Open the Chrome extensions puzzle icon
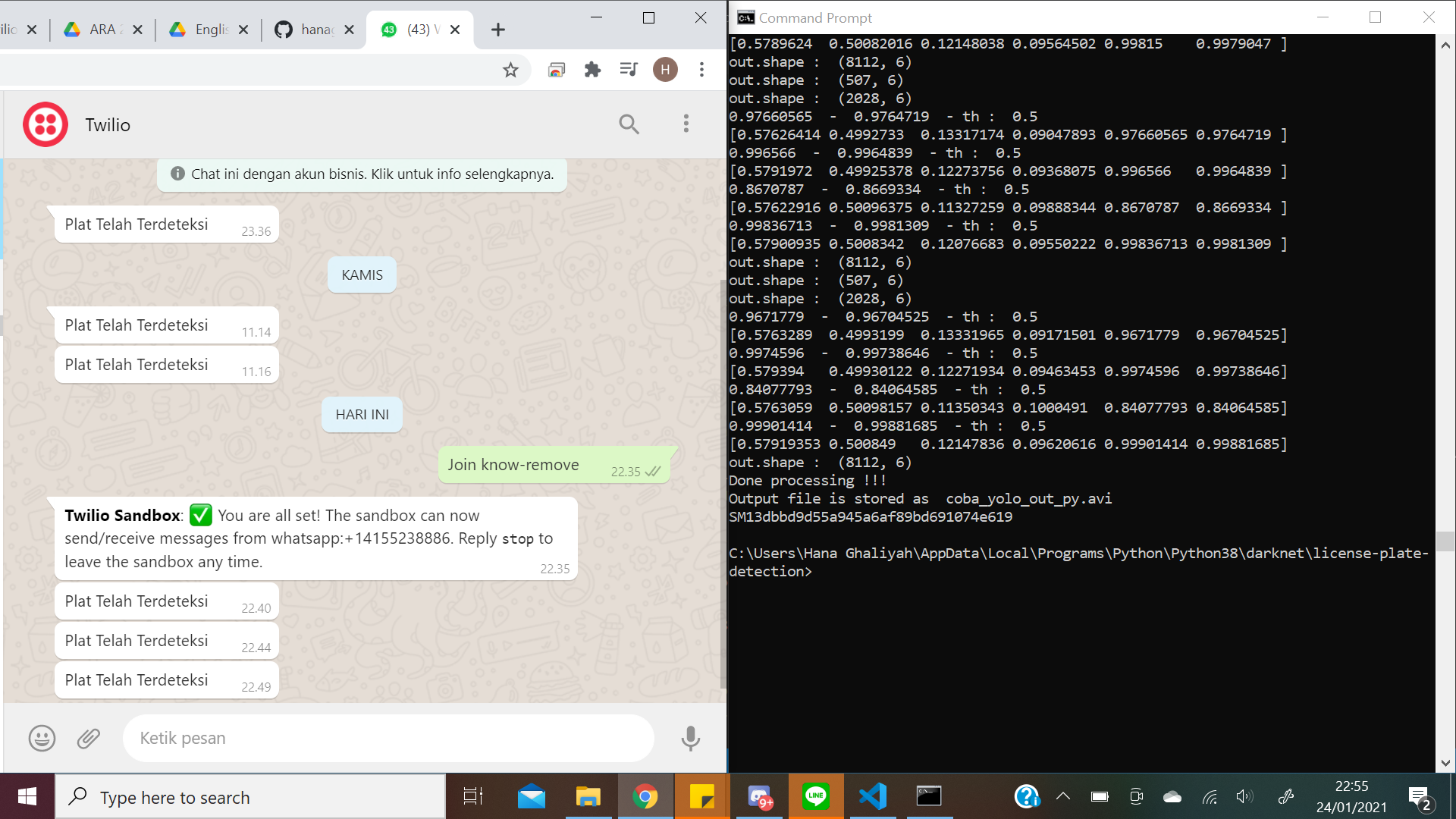The image size is (1456, 819). pyautogui.click(x=592, y=70)
